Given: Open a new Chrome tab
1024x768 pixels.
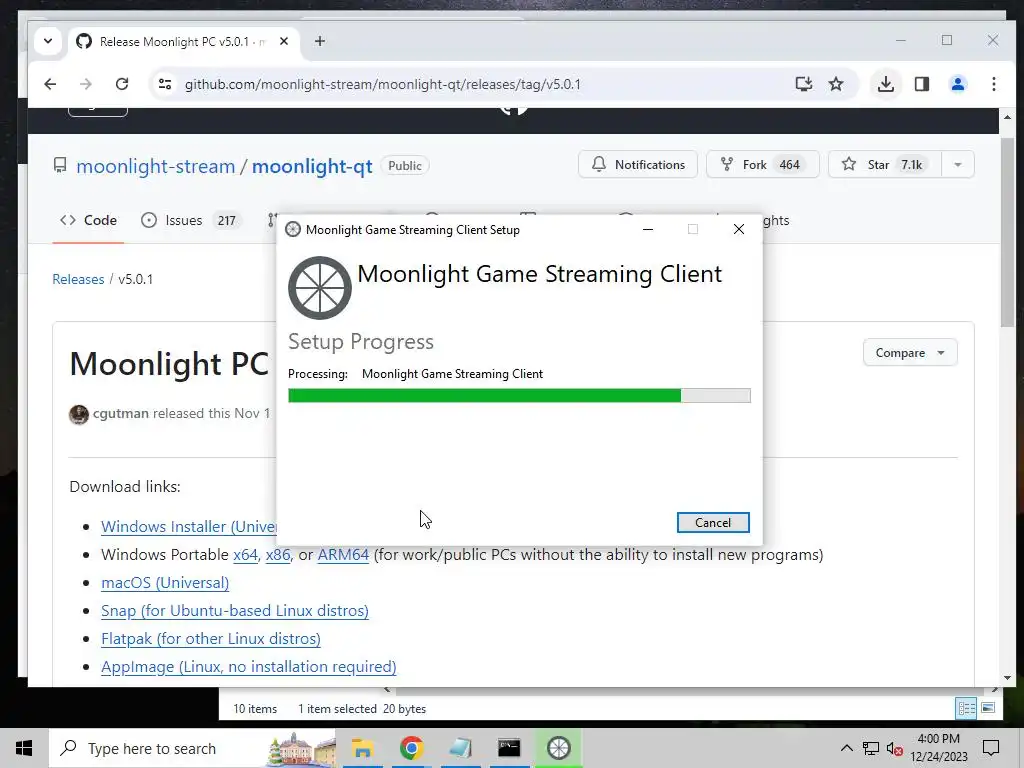Looking at the screenshot, I should 319,41.
